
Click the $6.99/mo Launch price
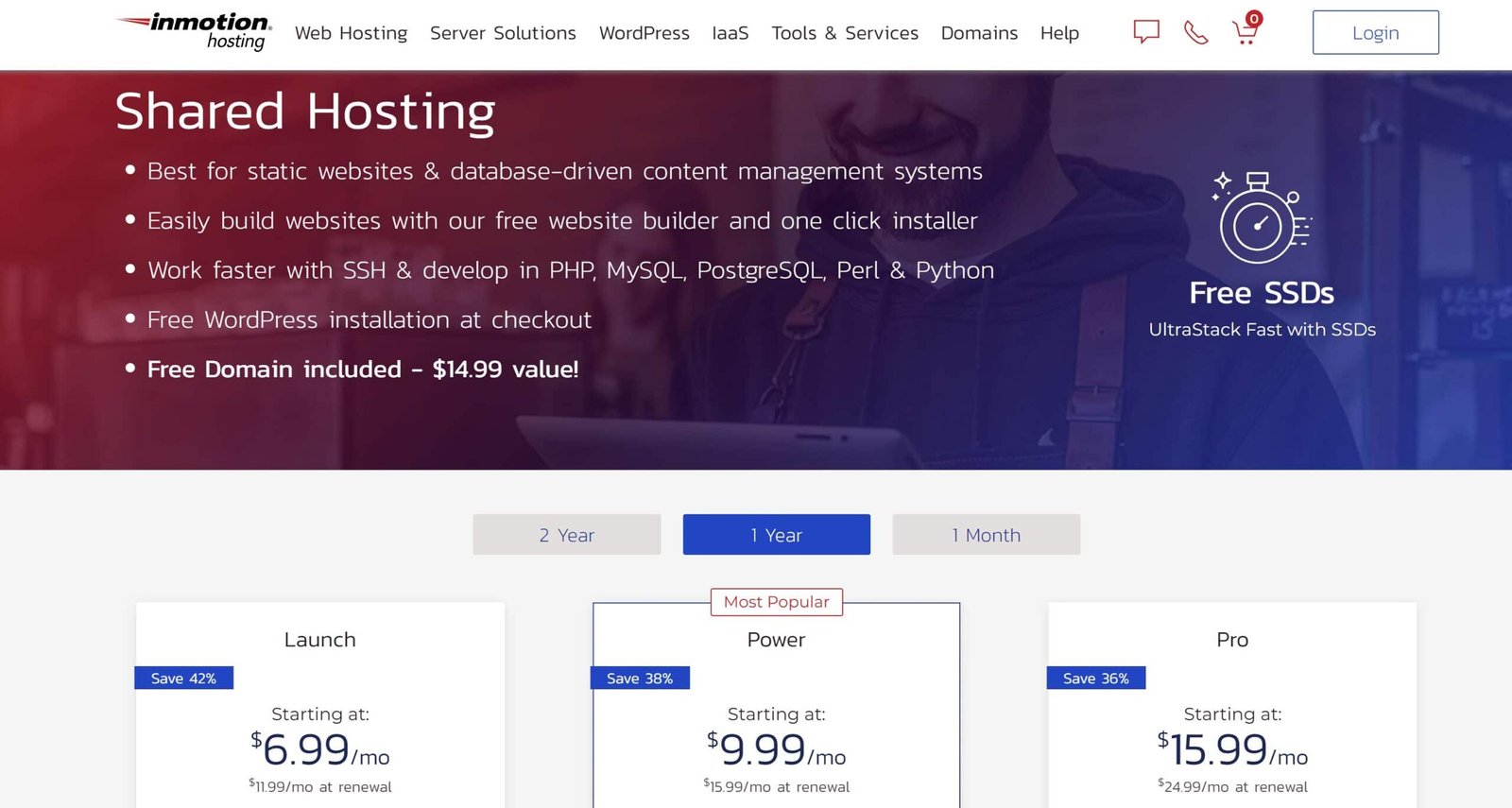coord(320,749)
